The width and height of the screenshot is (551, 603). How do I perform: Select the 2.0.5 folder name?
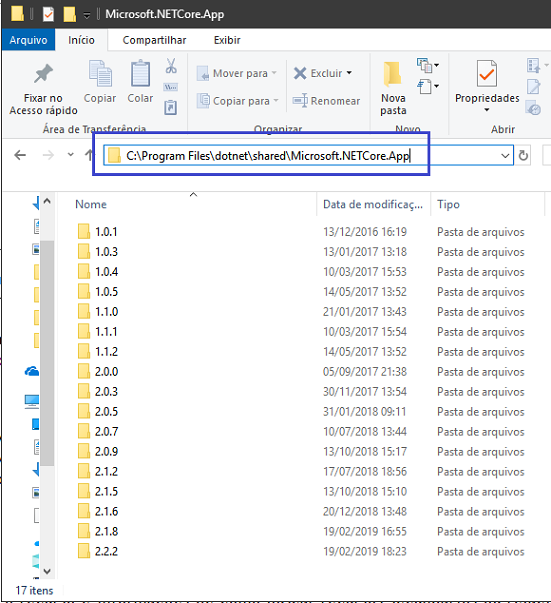click(107, 411)
